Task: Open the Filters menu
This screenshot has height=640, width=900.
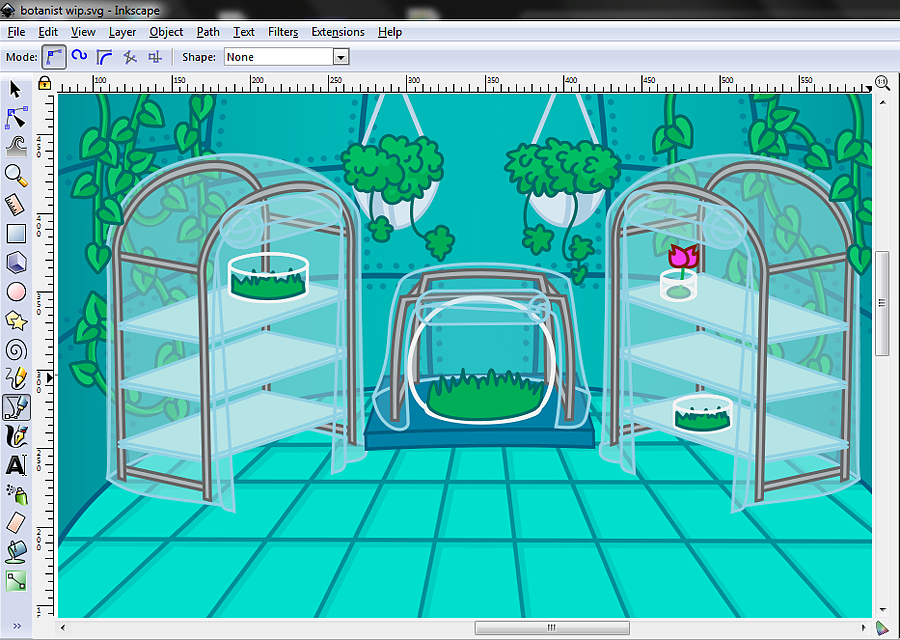Action: click(x=282, y=32)
